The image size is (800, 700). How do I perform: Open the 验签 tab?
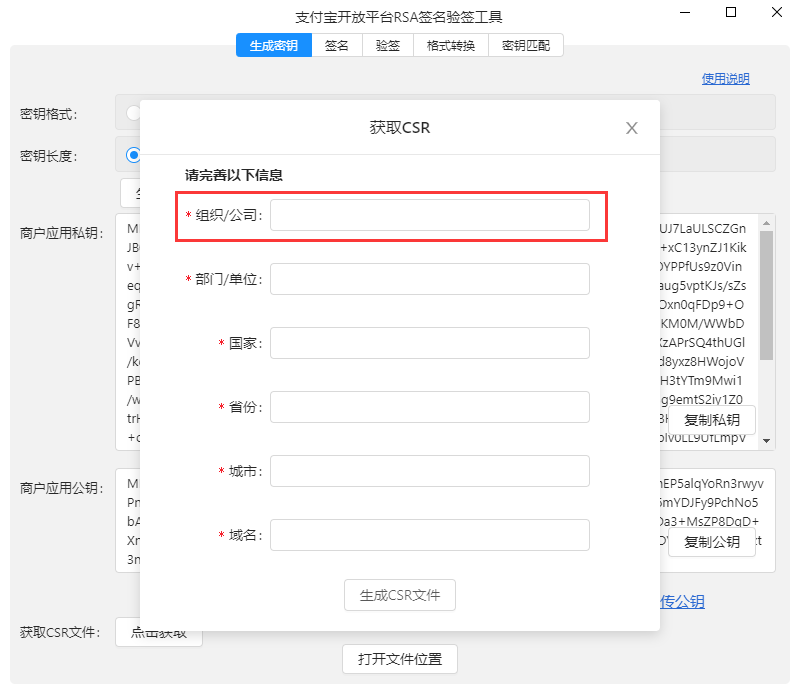click(388, 45)
